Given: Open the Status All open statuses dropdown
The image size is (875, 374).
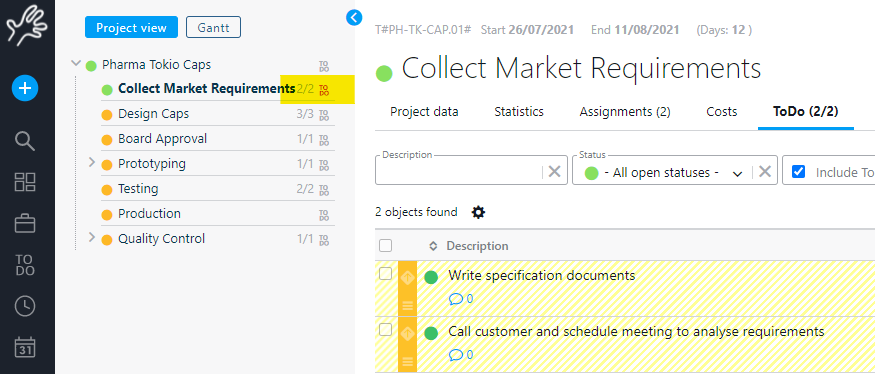Looking at the screenshot, I should (662, 172).
